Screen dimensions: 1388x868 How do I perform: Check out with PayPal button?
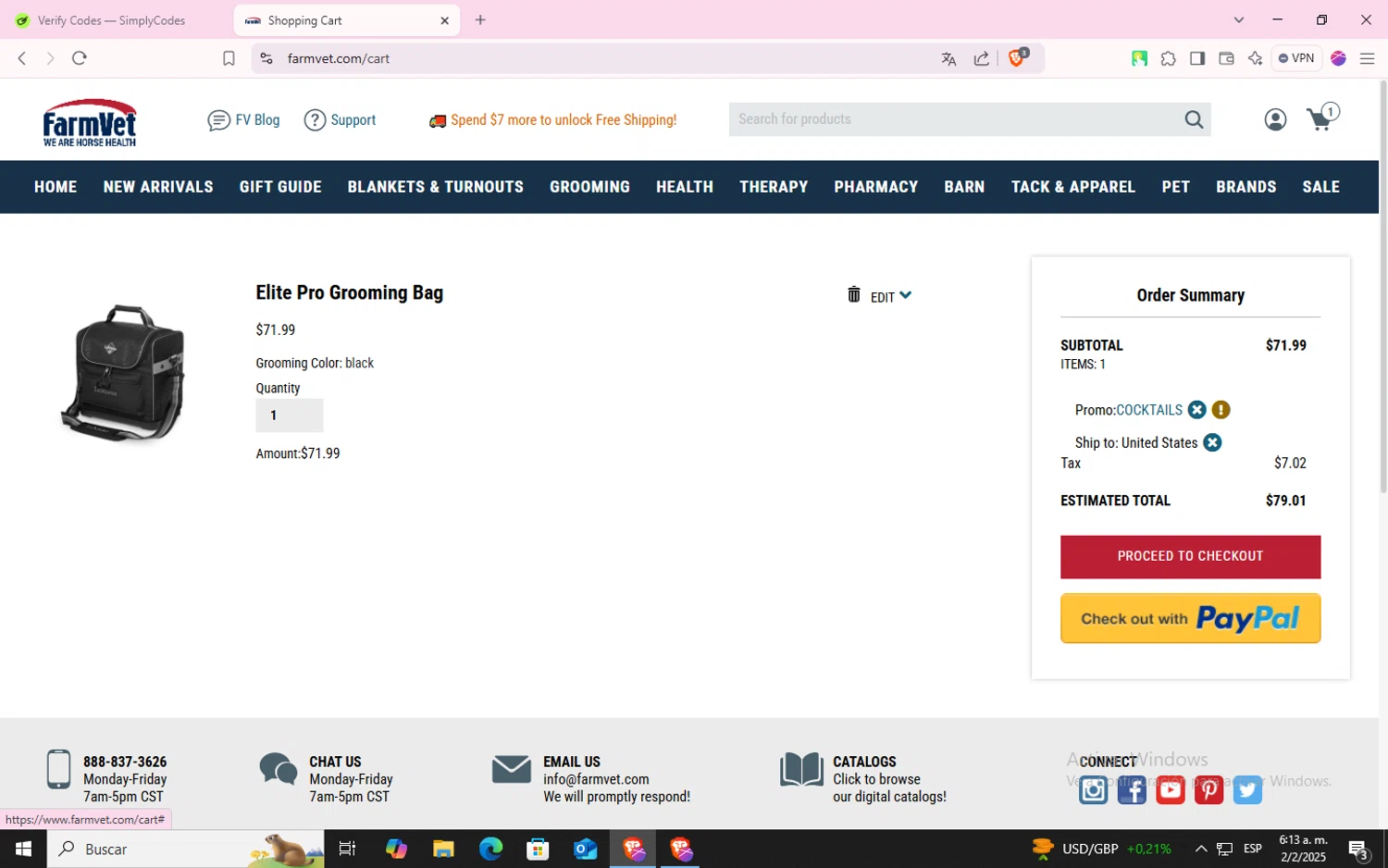tap(1190, 618)
